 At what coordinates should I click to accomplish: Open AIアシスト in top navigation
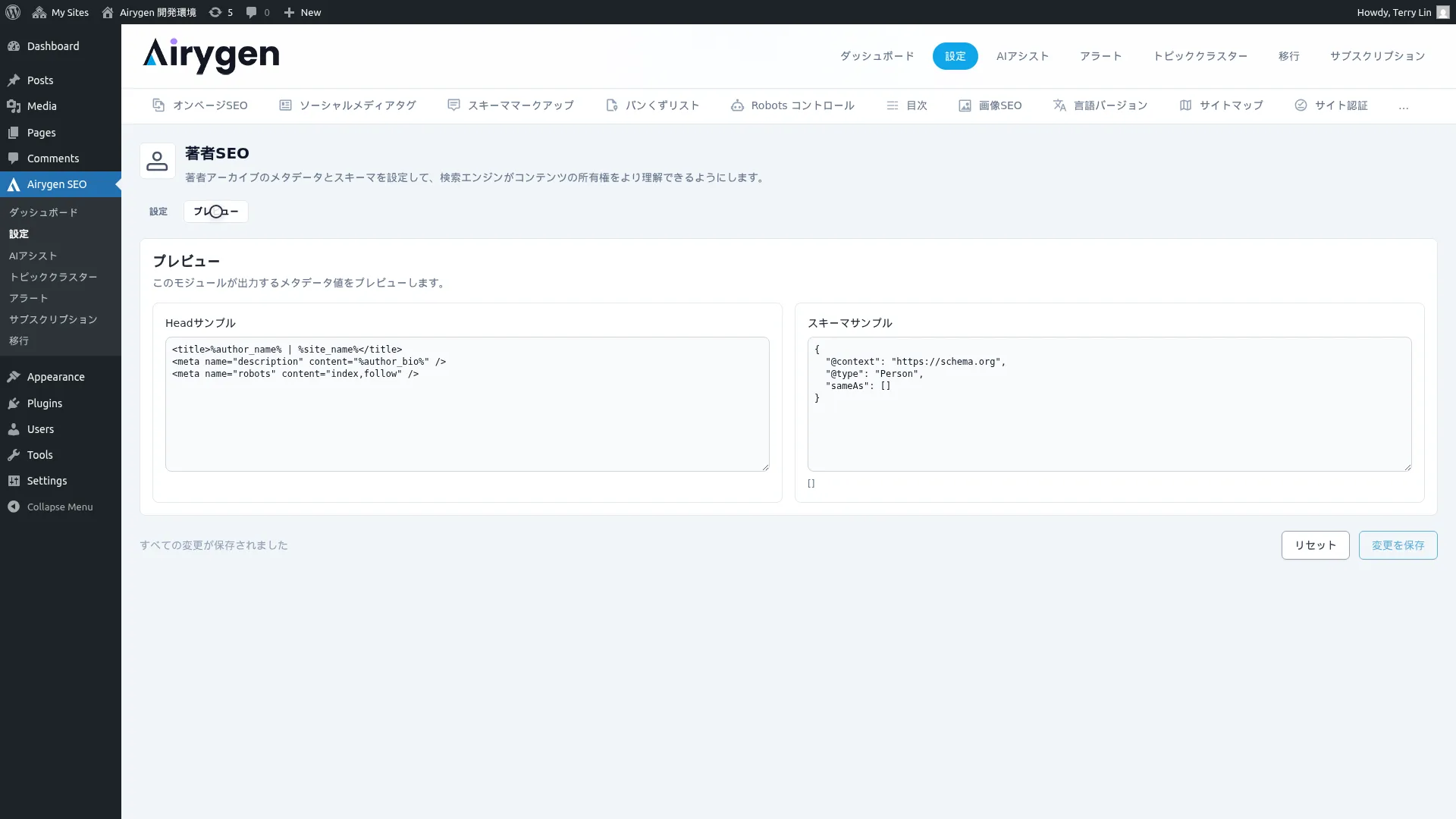[1022, 56]
